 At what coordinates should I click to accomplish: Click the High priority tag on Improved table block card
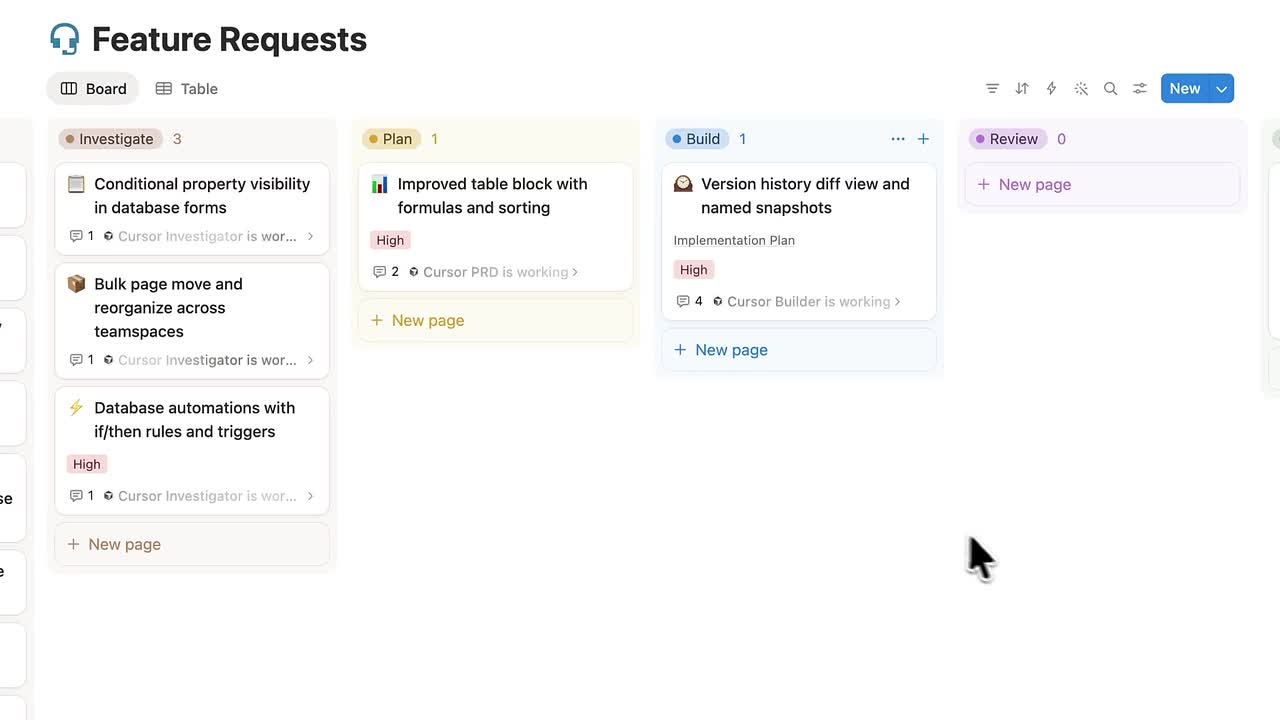pyautogui.click(x=390, y=240)
